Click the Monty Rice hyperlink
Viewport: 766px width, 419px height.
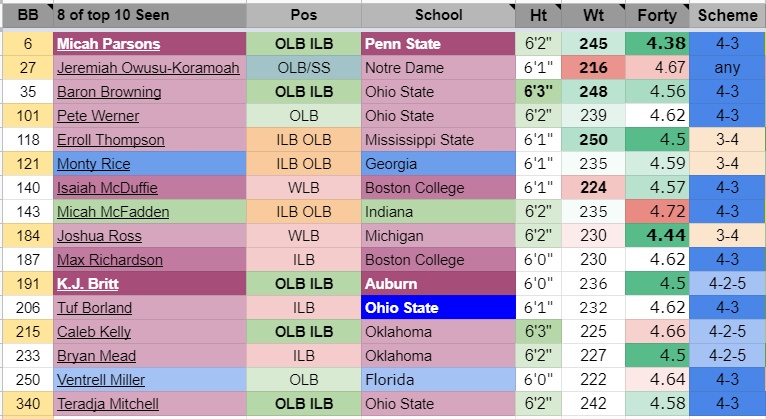(93, 164)
